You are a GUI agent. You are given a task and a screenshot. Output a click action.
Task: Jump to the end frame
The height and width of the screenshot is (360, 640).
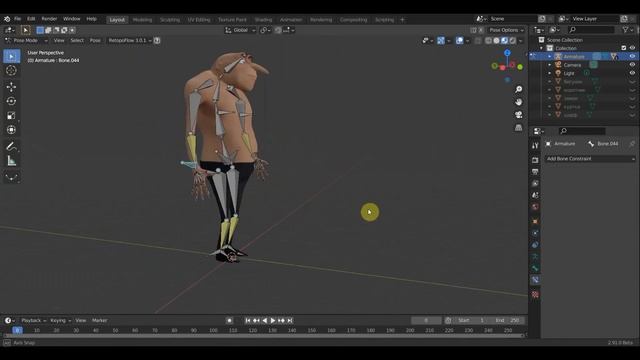(x=290, y=320)
